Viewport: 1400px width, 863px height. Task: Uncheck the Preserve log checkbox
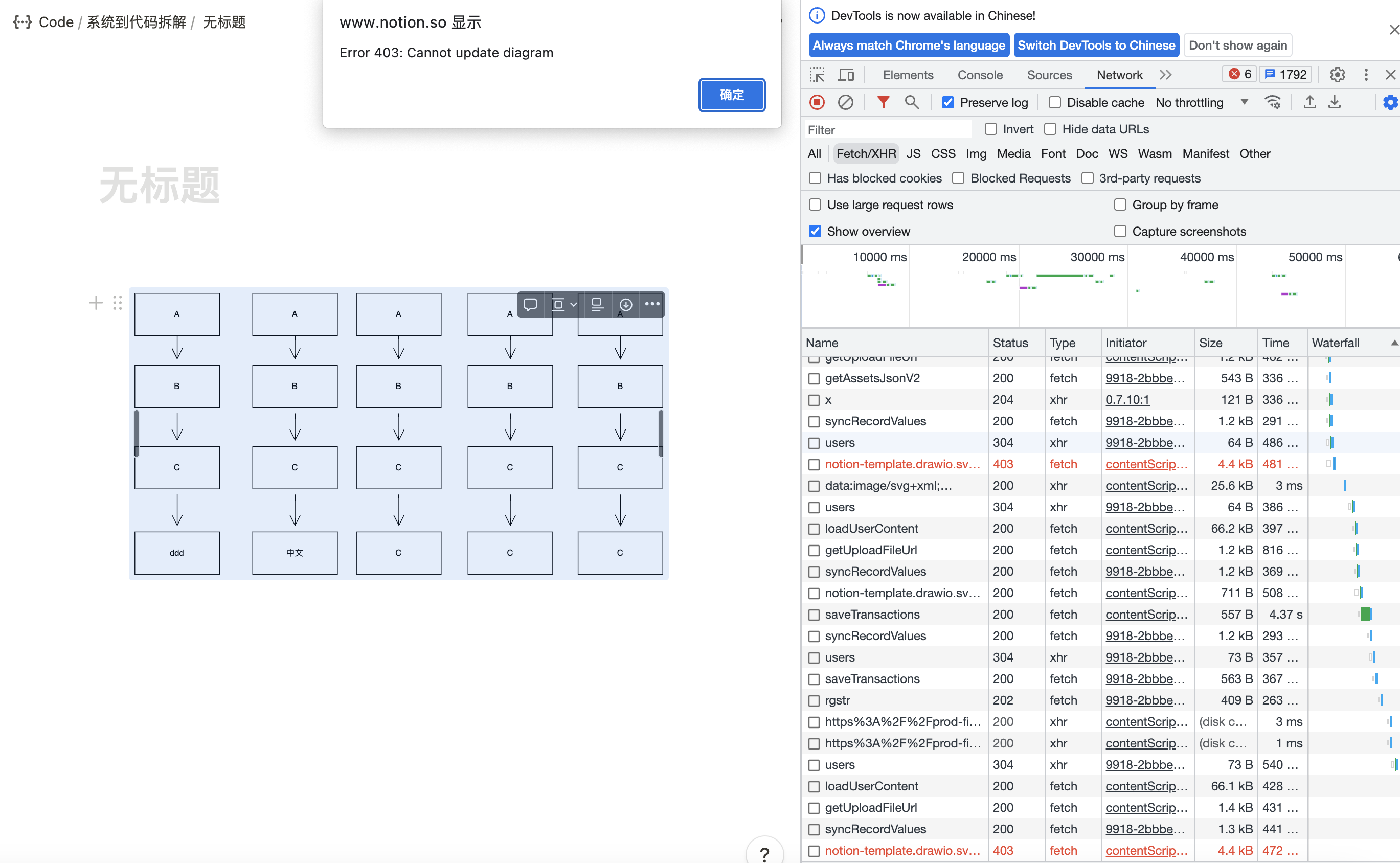click(x=948, y=102)
